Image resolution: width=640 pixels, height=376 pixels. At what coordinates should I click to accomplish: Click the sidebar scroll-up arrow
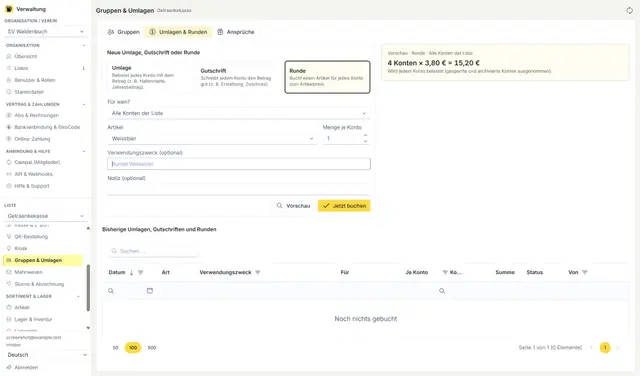88,228
